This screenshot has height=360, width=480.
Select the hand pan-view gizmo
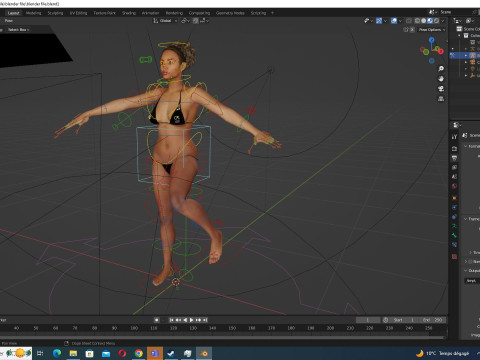click(441, 79)
